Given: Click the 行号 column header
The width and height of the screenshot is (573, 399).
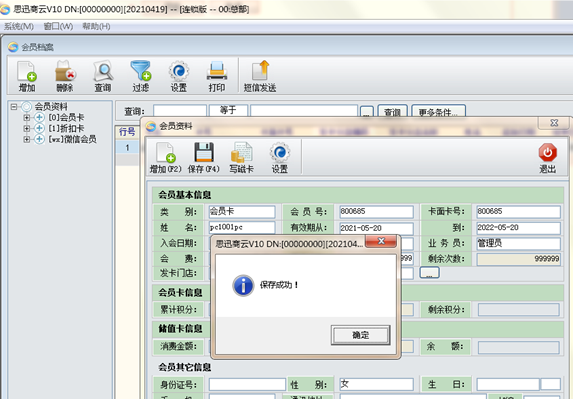Looking at the screenshot, I should point(127,132).
